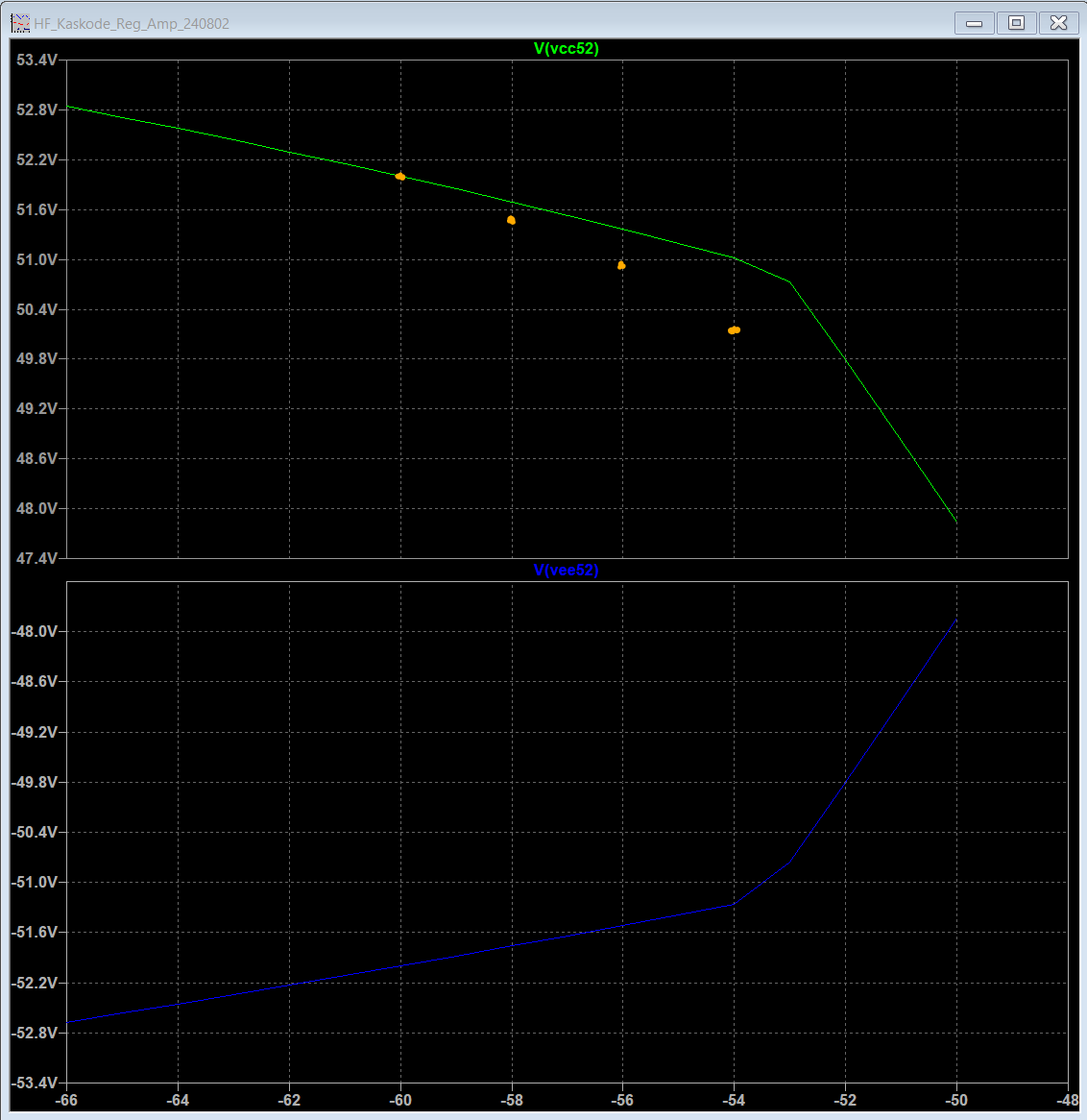This screenshot has height=1120, width=1087.
Task: Click the orange marker near -56 in the upper pane
Action: pyautogui.click(x=621, y=266)
